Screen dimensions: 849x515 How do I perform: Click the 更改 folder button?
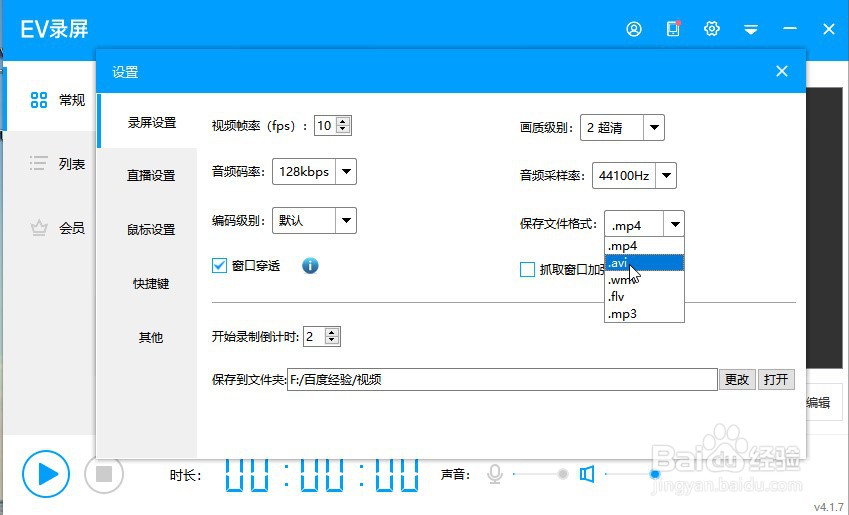pos(737,379)
